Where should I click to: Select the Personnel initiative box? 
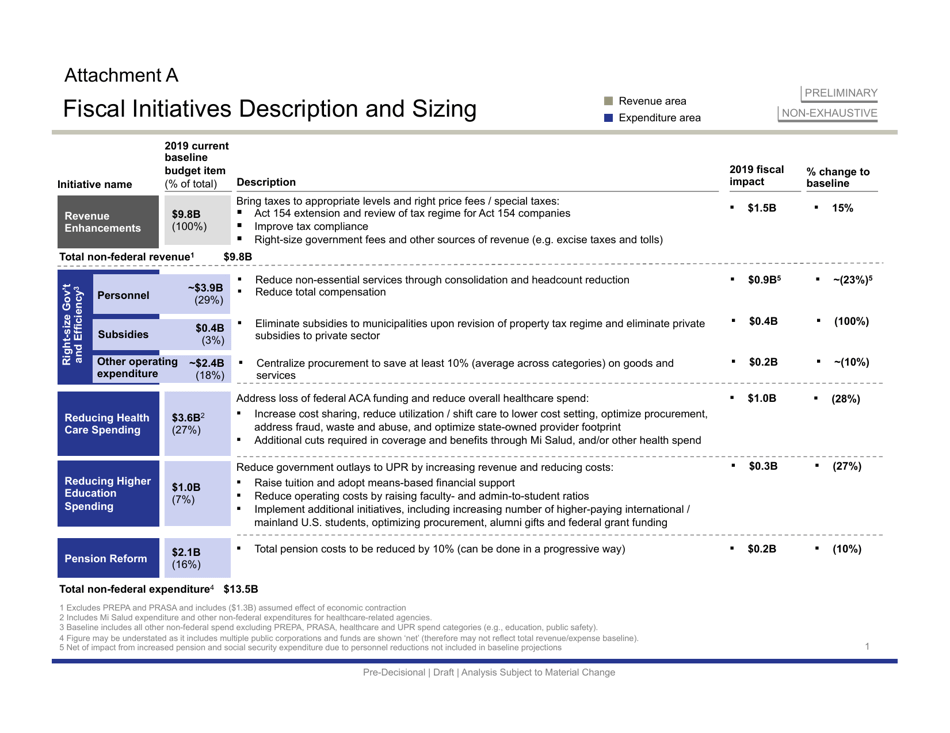123,296
